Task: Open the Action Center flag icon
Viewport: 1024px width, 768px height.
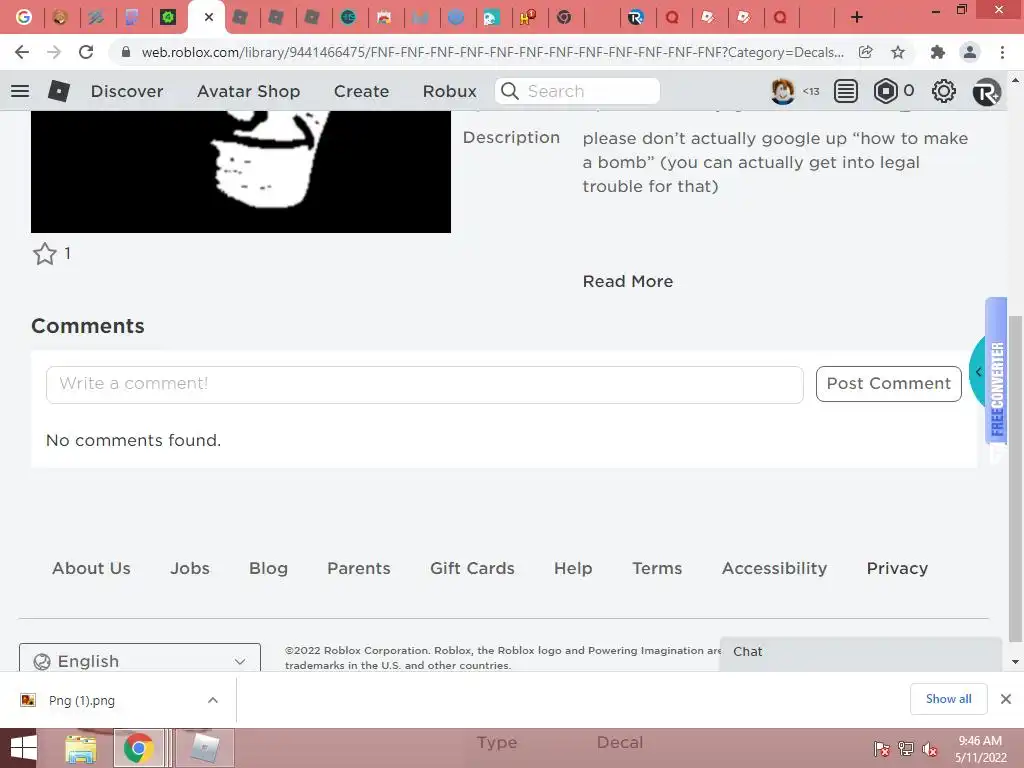Action: coord(881,749)
